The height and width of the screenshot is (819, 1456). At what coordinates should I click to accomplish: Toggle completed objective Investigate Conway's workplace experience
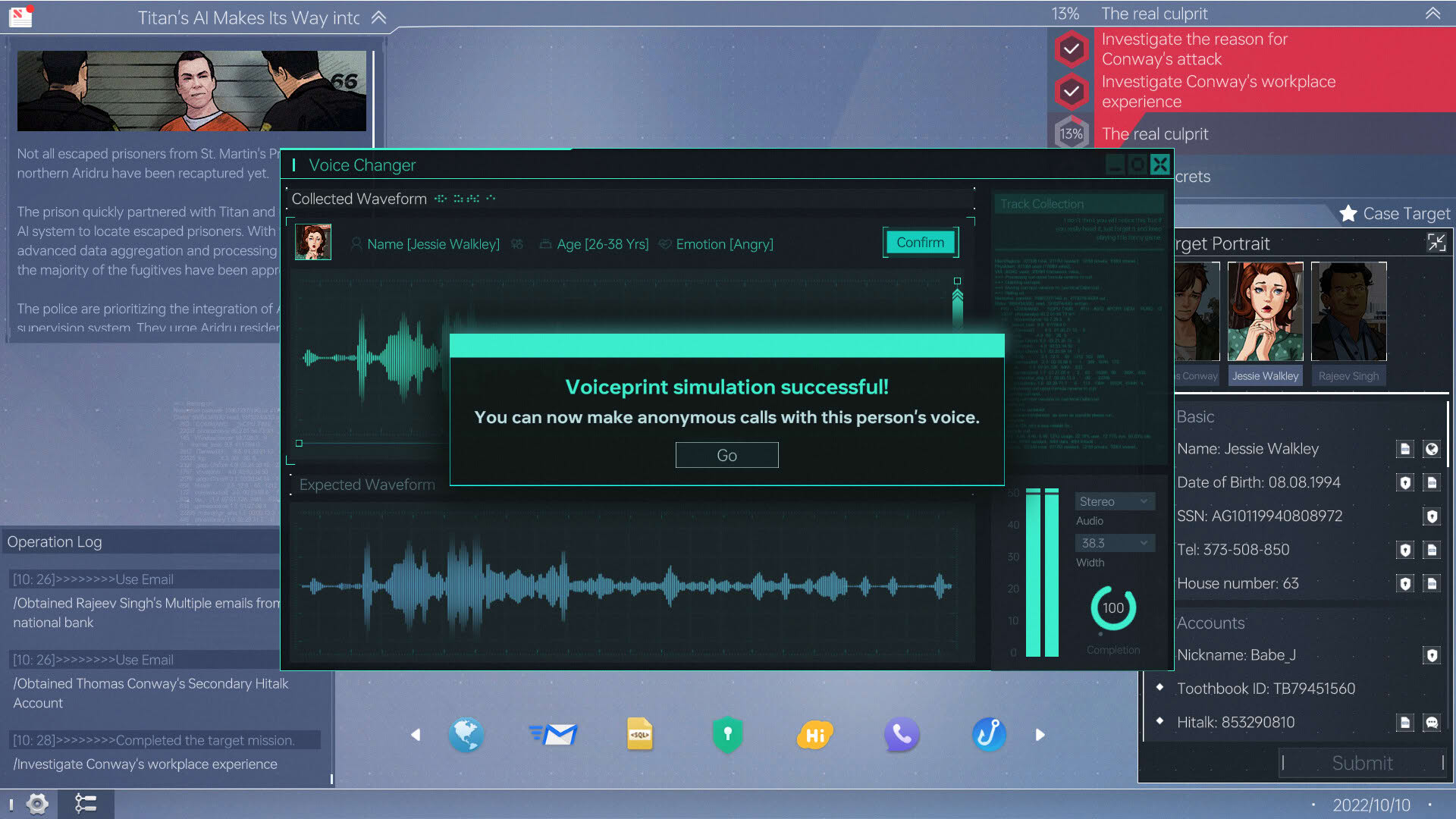pyautogui.click(x=1071, y=92)
